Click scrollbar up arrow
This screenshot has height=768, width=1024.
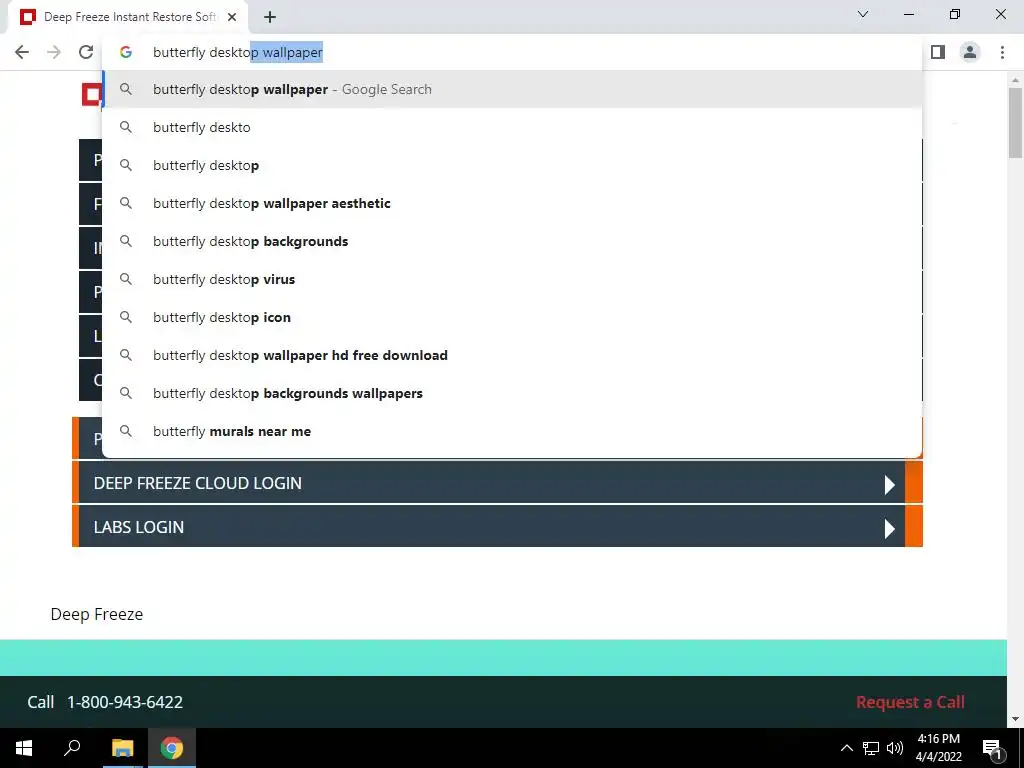[x=1015, y=80]
